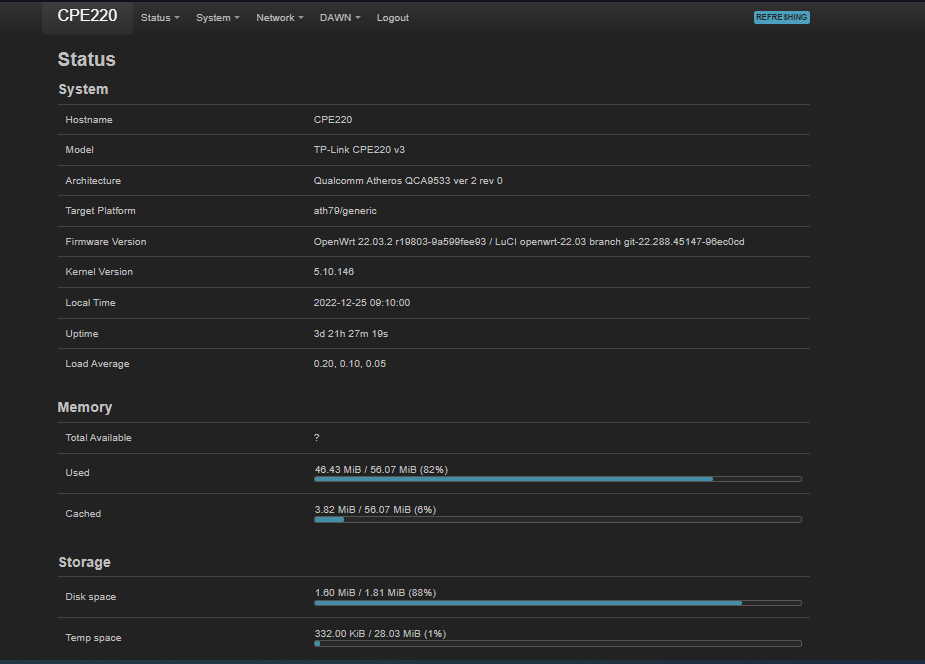Image resolution: width=925 pixels, height=664 pixels.
Task: Click the Memory section heading
Action: (85, 407)
